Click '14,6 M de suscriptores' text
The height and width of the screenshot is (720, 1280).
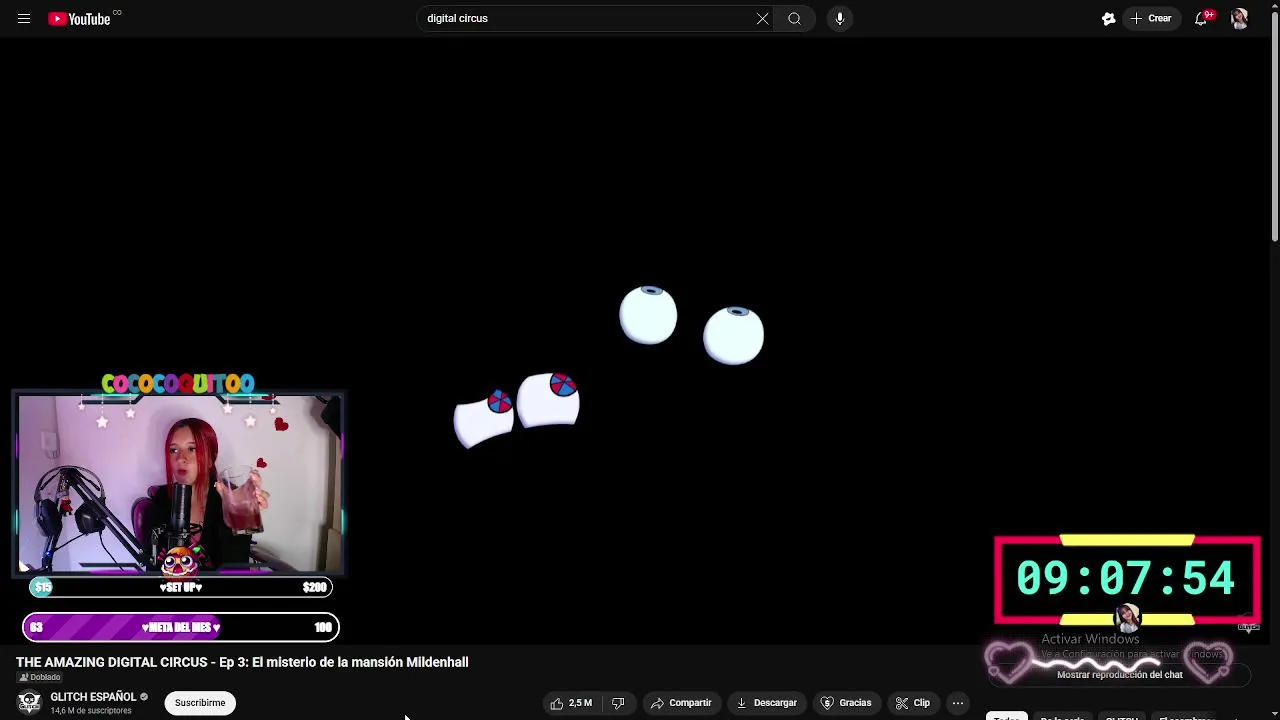click(x=91, y=711)
